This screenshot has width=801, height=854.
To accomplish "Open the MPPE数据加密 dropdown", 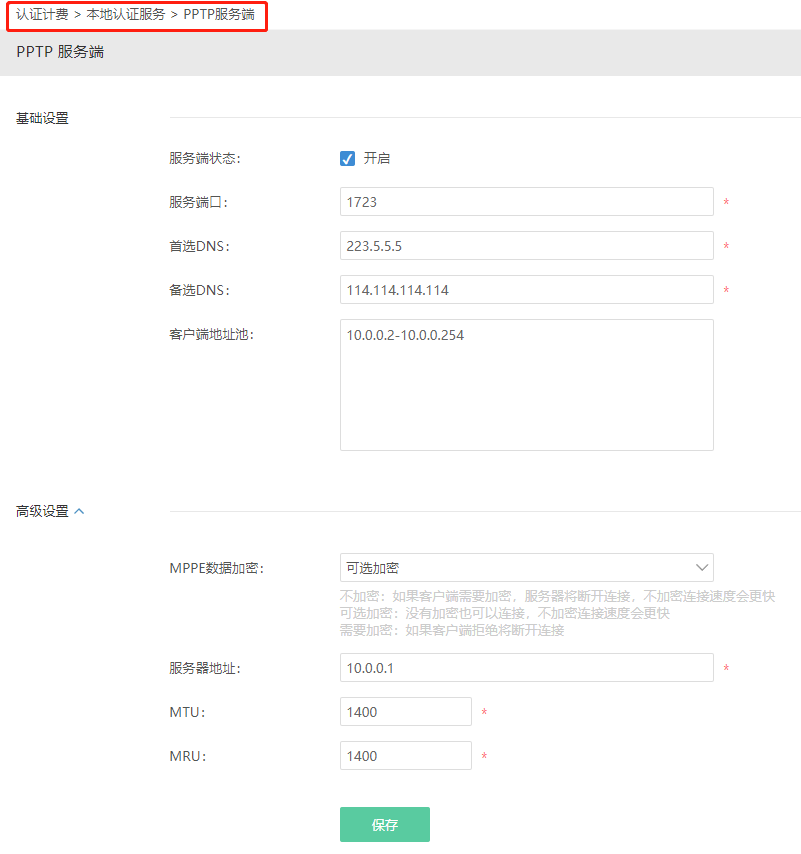I will pyautogui.click(x=526, y=568).
